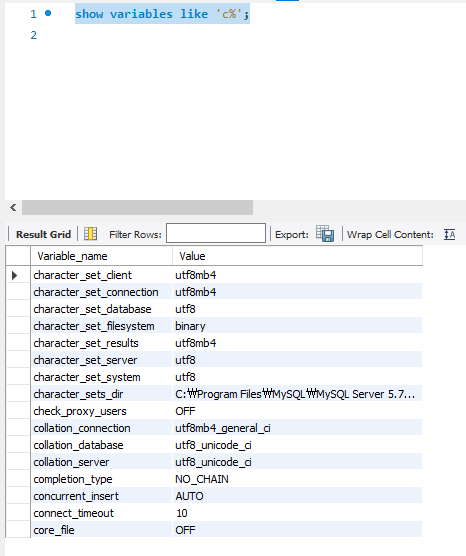
Task: Select the completion_type cell
Action: point(101,479)
